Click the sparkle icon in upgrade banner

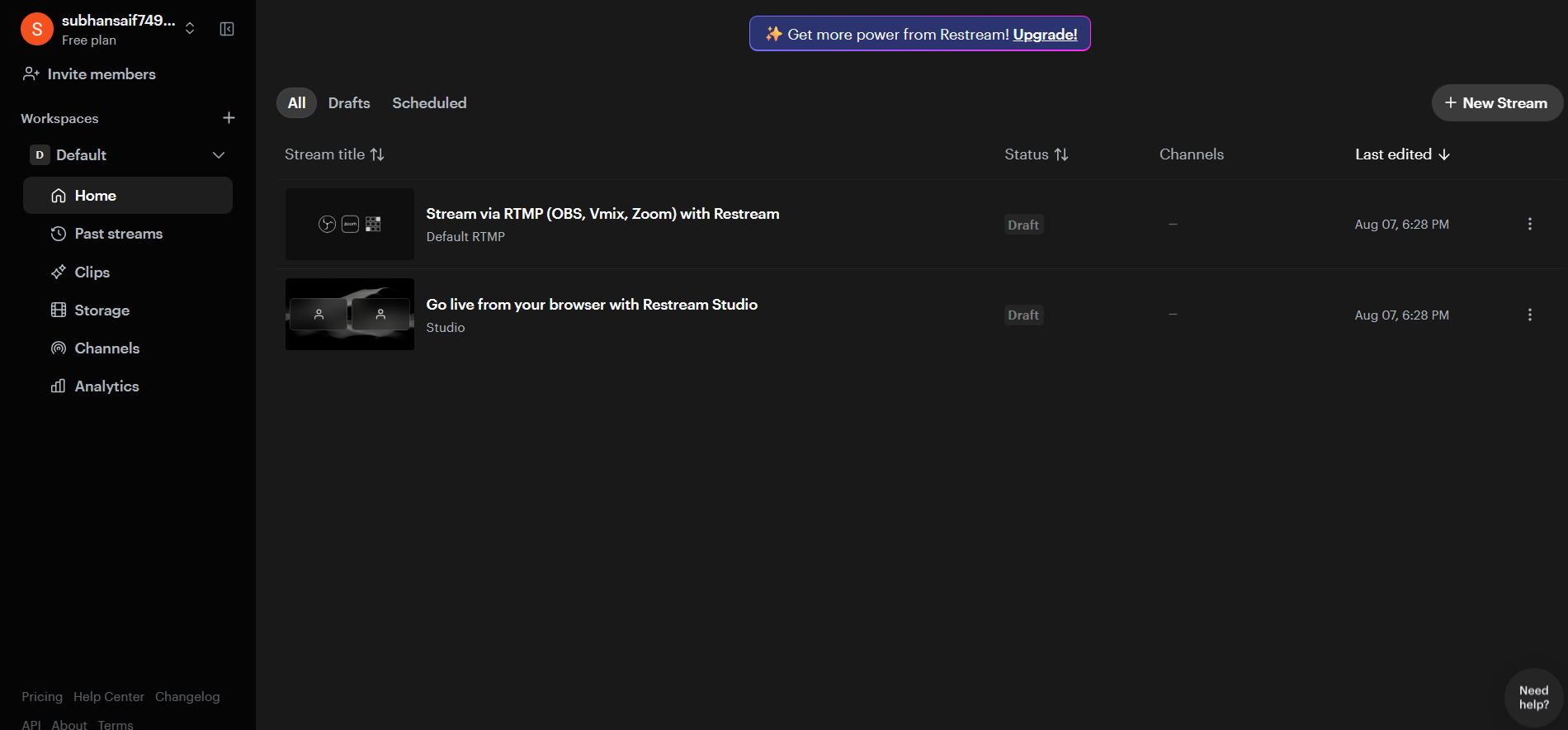(773, 34)
